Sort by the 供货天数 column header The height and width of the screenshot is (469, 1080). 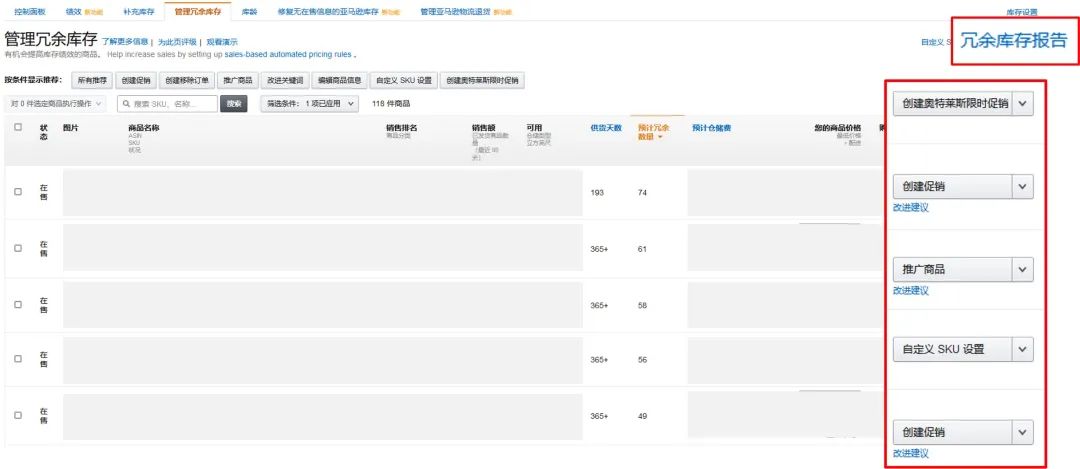606,127
